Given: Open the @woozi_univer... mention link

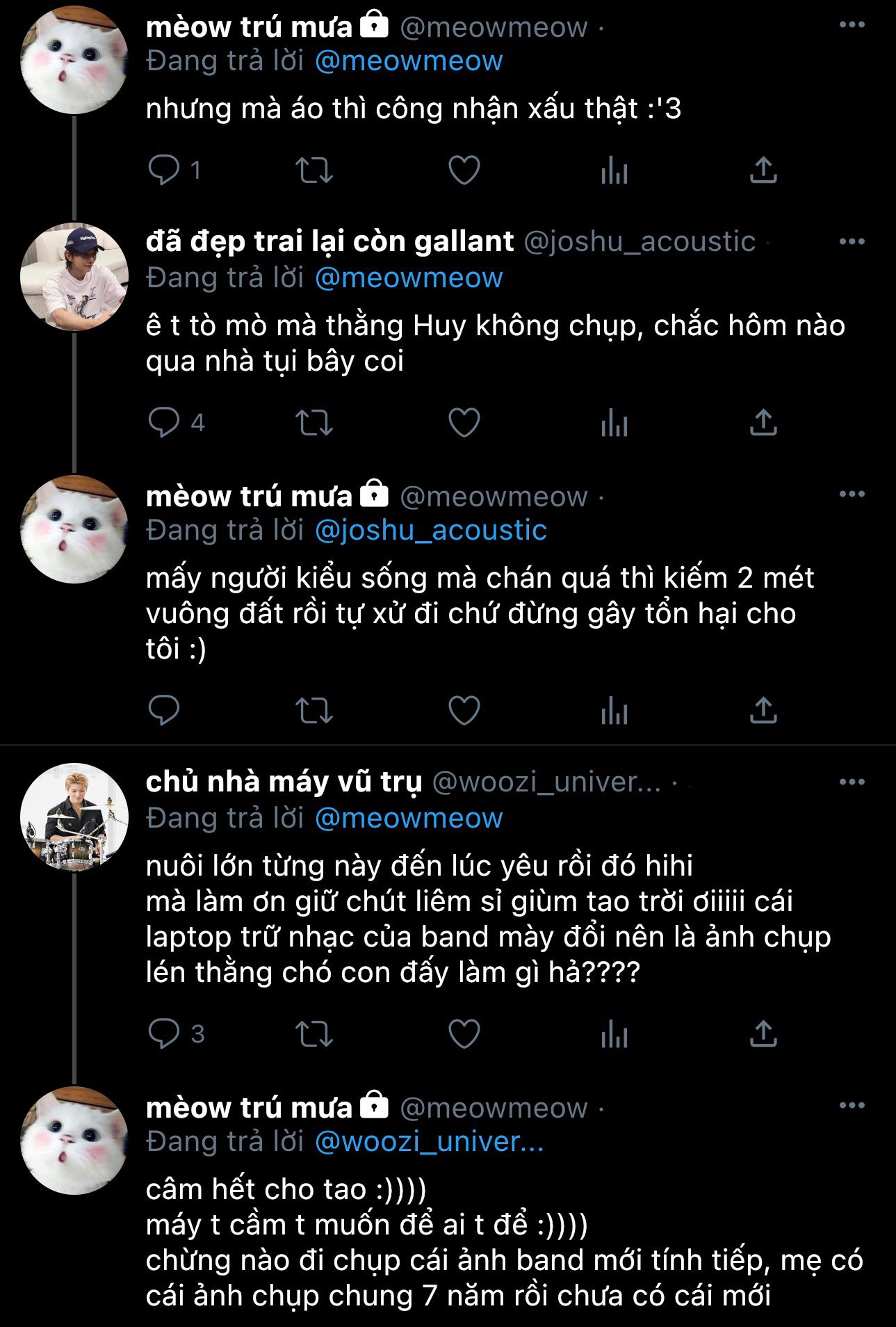Looking at the screenshot, I should pos(429,1142).
